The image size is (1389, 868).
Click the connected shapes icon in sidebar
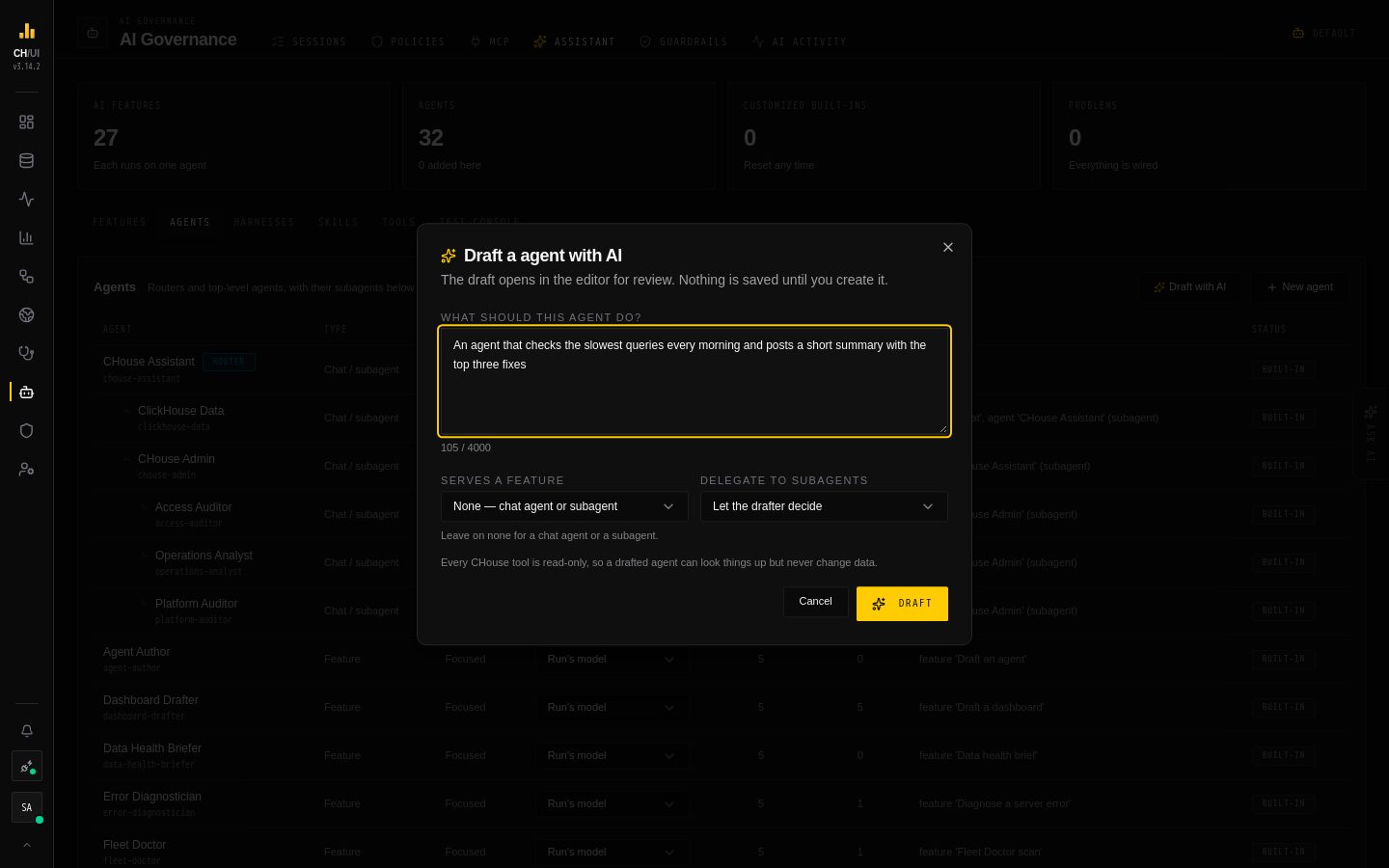point(27,277)
